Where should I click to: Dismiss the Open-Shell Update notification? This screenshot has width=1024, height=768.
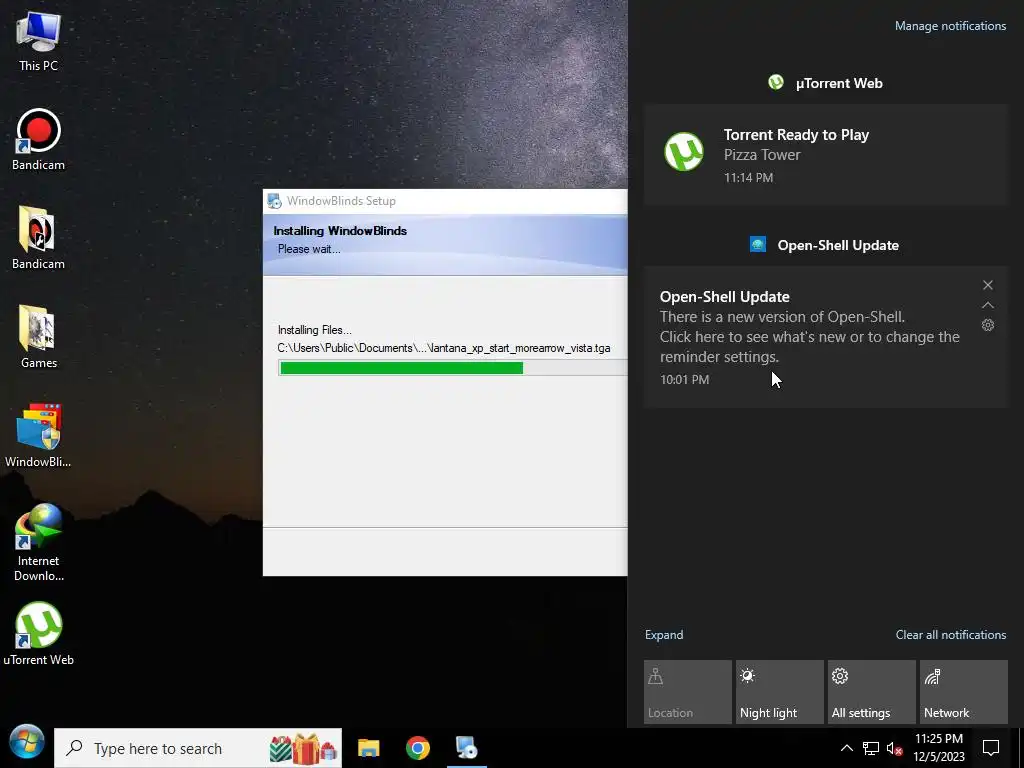988,285
